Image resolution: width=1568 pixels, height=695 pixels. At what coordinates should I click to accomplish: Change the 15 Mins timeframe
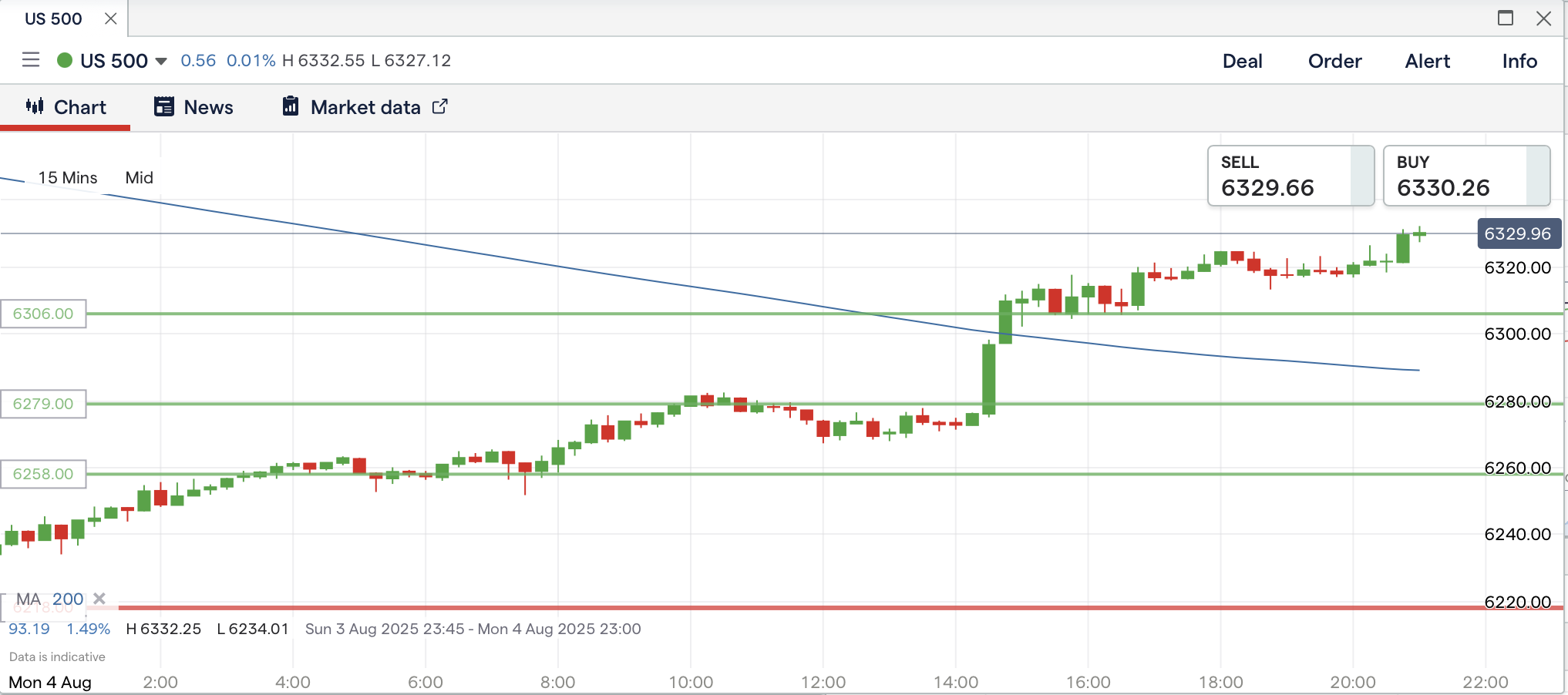(68, 178)
